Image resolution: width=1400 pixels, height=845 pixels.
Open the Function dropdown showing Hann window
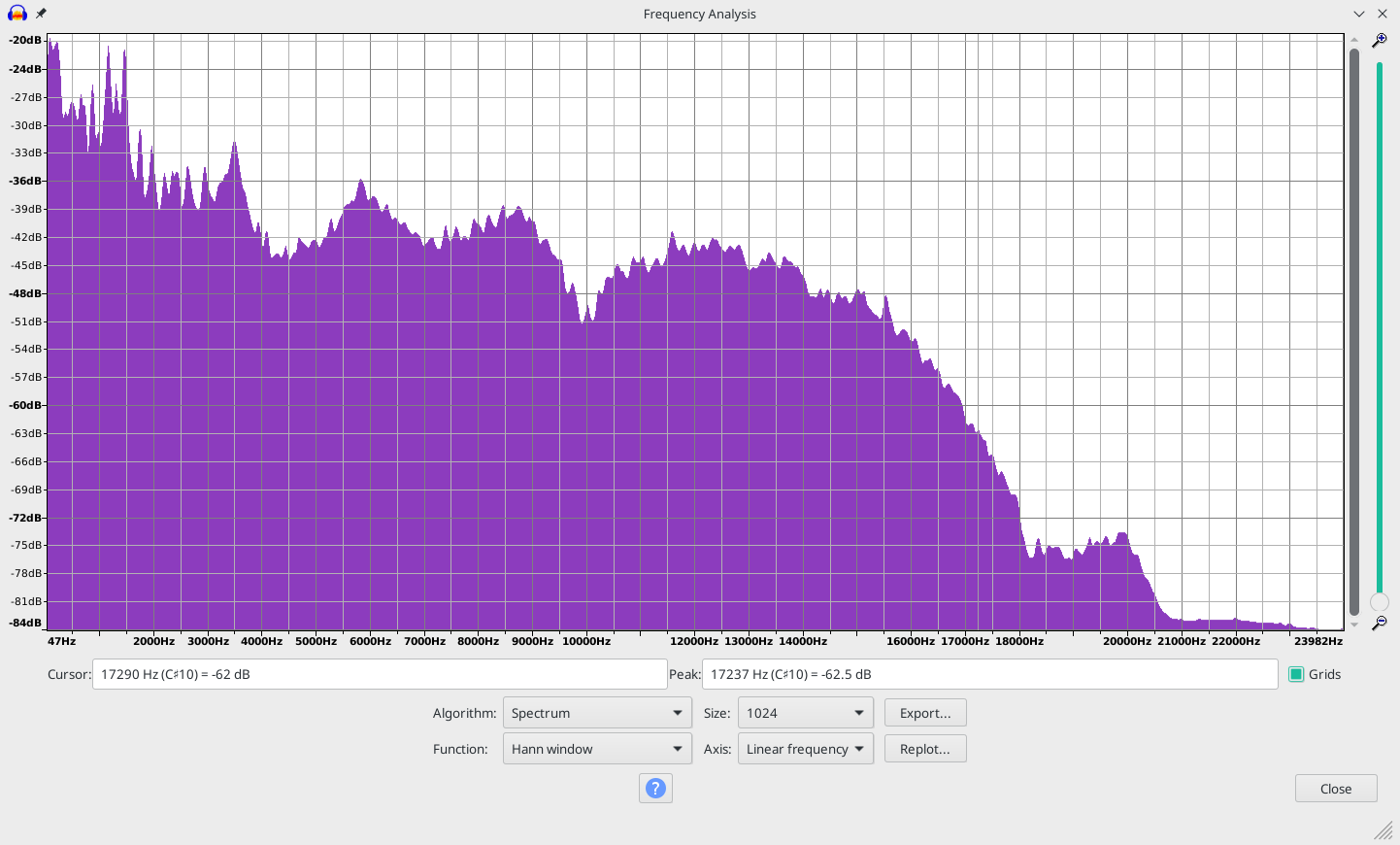point(597,749)
